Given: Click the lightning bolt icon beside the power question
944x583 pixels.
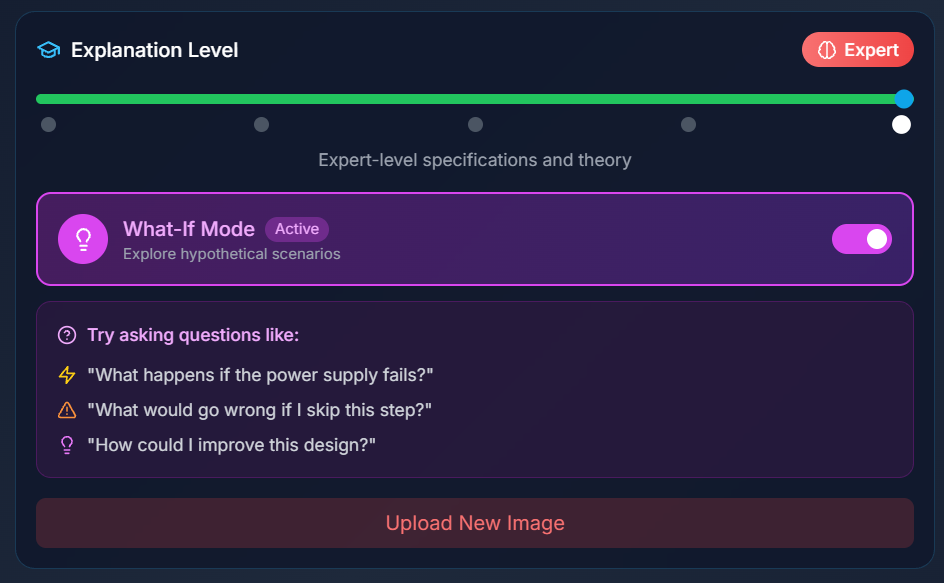Looking at the screenshot, I should coord(67,374).
